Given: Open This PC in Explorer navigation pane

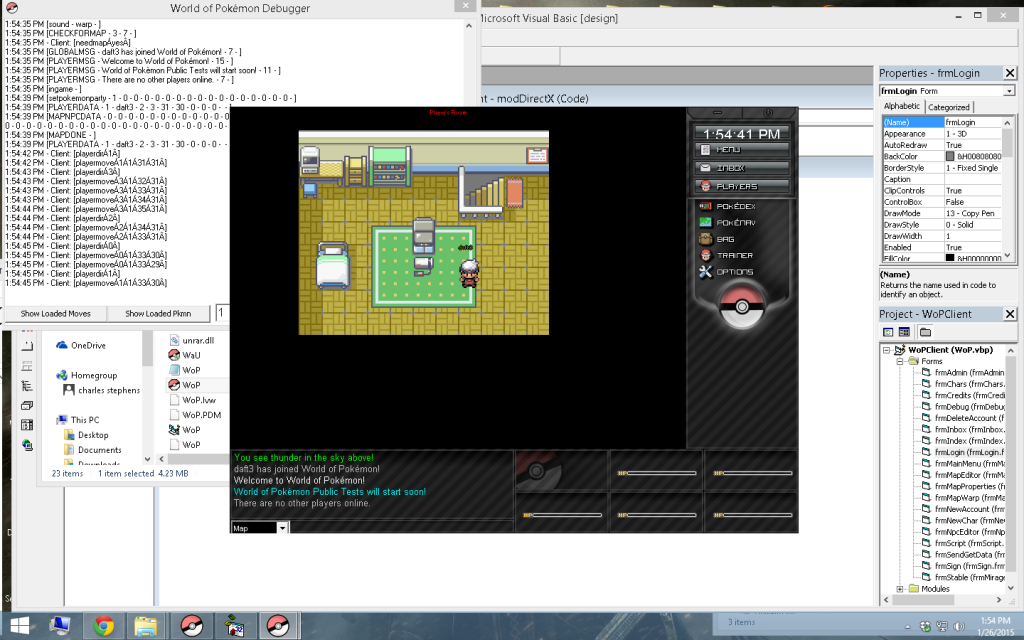Looking at the screenshot, I should tap(78, 420).
